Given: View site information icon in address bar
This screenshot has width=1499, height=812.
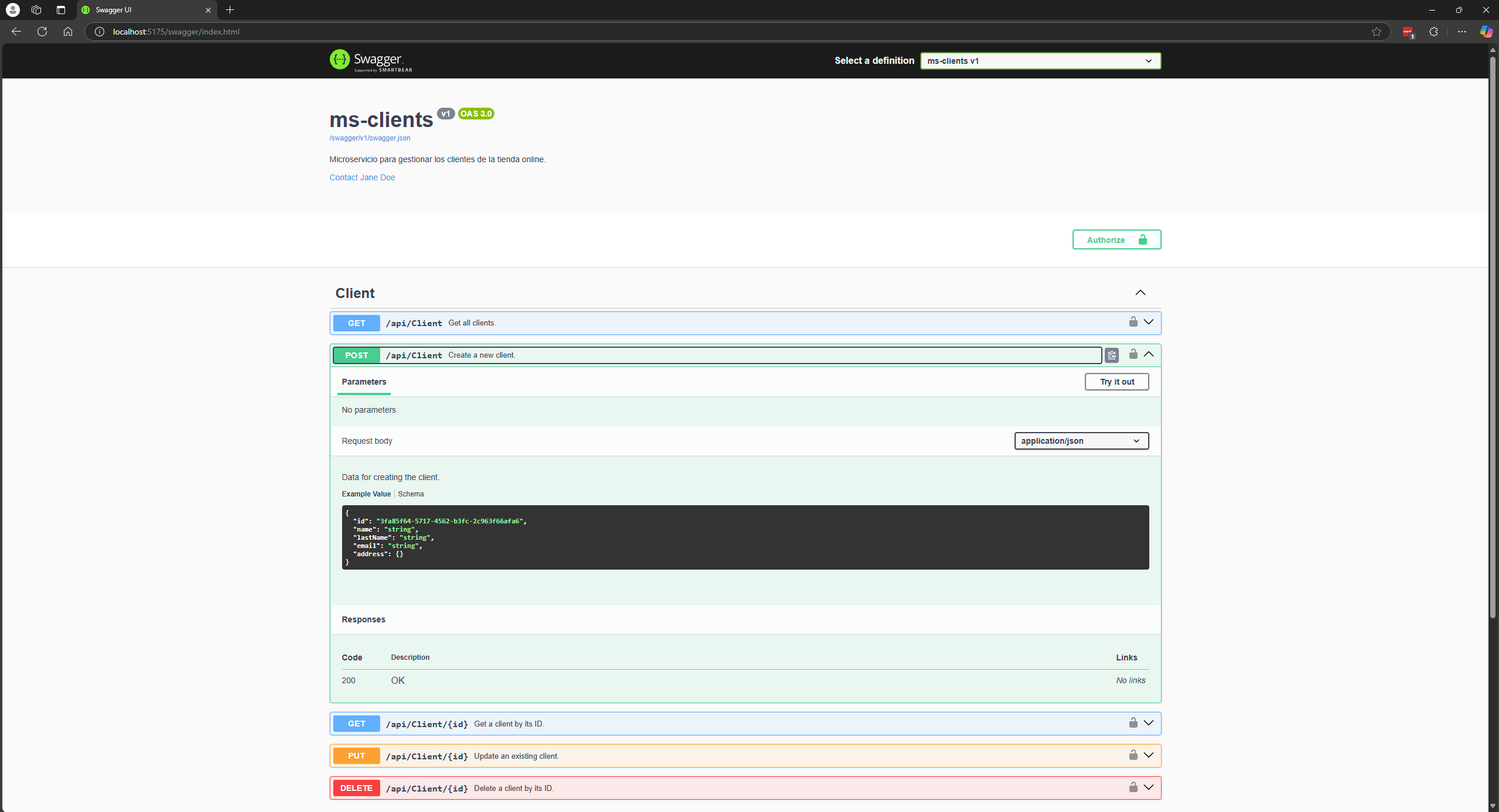Looking at the screenshot, I should (x=100, y=32).
